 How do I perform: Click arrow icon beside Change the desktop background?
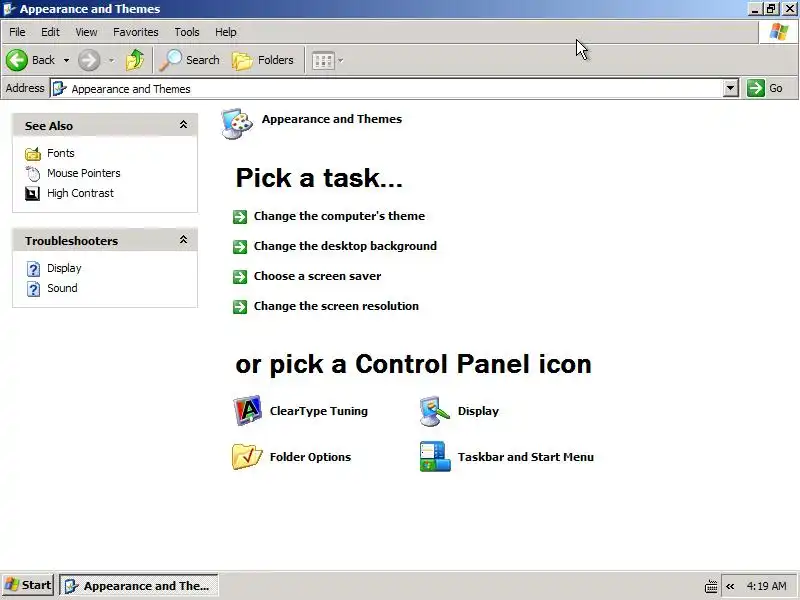point(240,247)
